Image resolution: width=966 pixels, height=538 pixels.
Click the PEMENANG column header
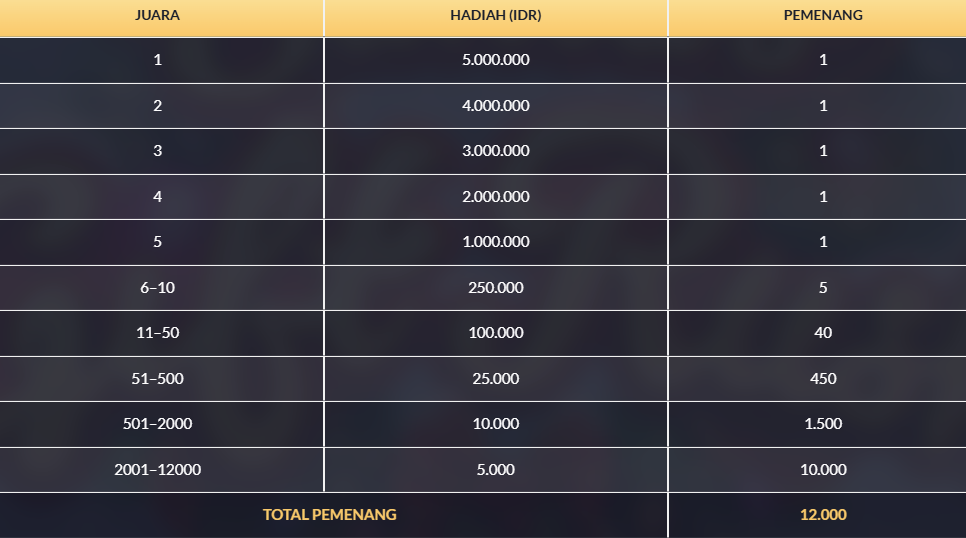(x=823, y=15)
